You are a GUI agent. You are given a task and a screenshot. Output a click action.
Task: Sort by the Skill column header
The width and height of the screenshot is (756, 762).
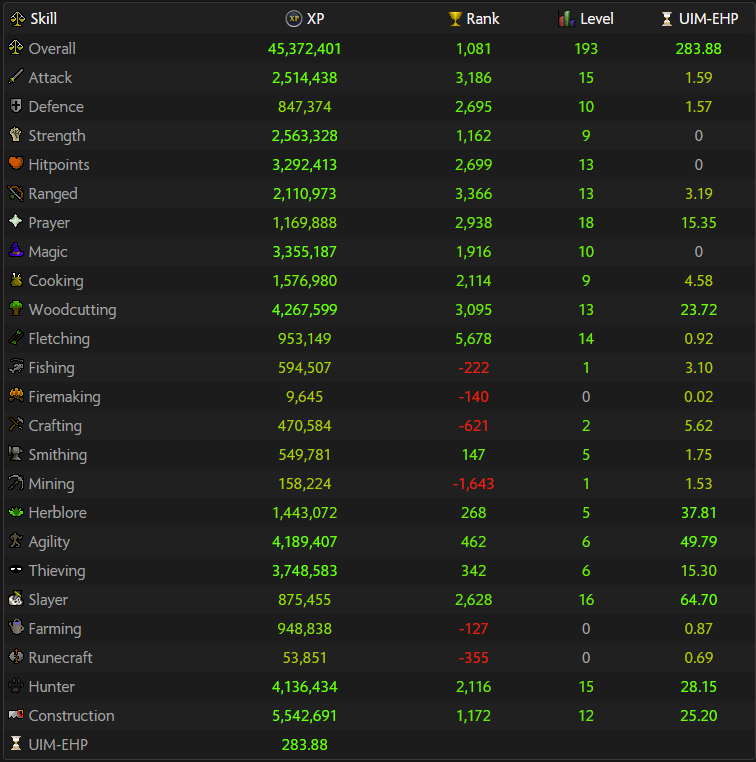click(x=44, y=18)
